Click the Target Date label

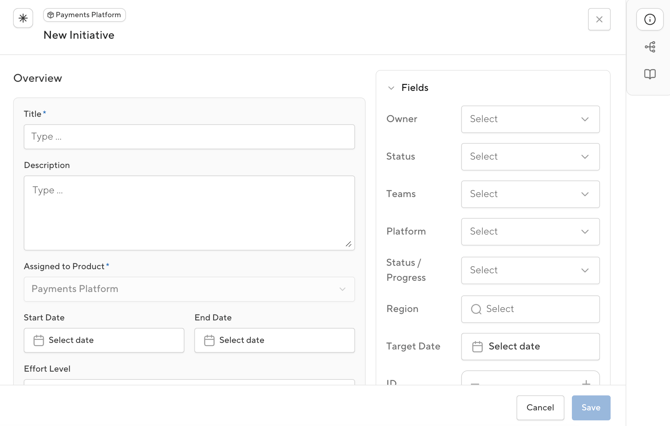click(413, 347)
